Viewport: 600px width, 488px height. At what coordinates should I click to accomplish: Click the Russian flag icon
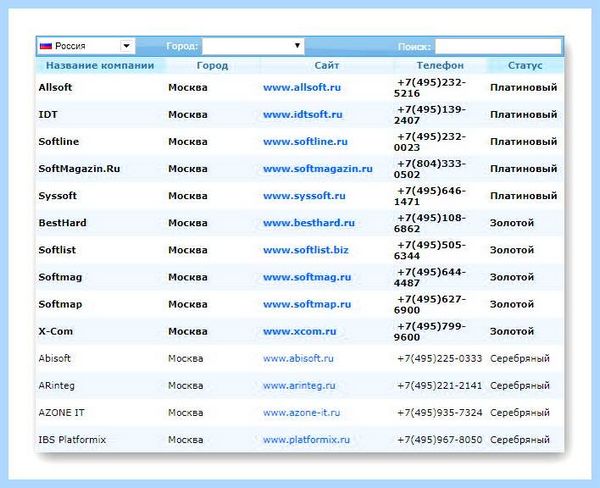(x=46, y=46)
